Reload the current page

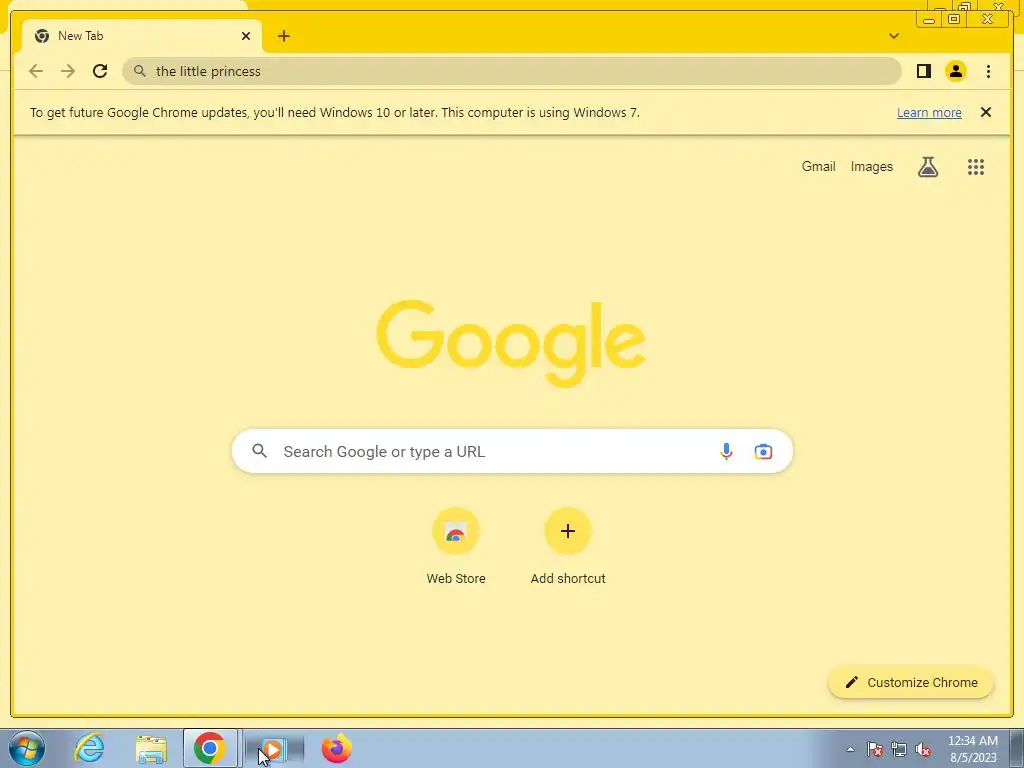click(x=100, y=71)
